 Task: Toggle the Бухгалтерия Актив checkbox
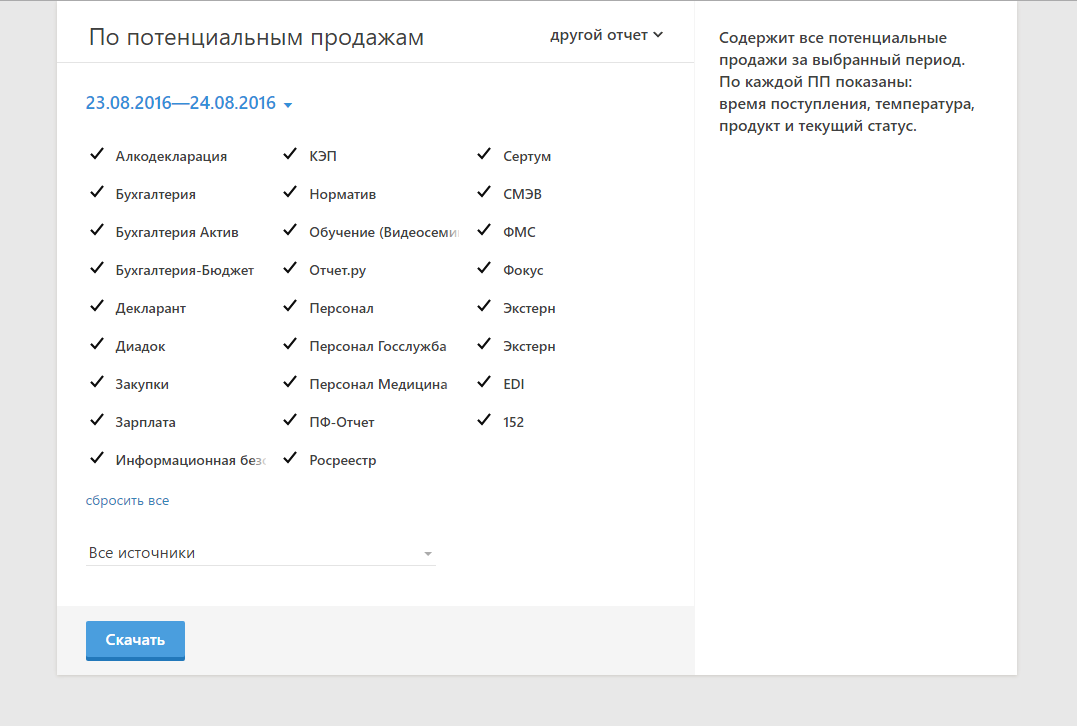[x=97, y=231]
